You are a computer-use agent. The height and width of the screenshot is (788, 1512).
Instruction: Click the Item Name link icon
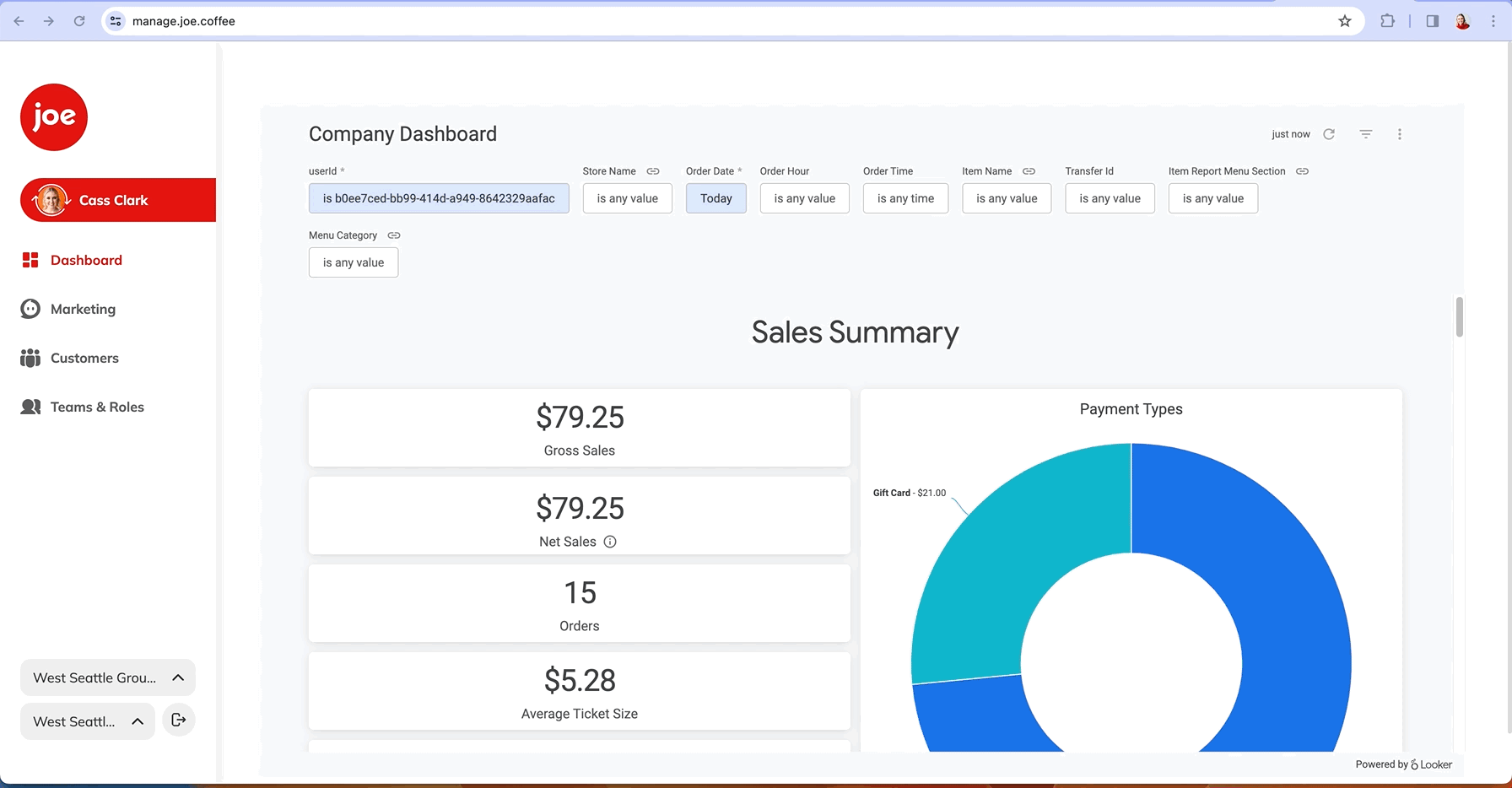pos(1029,171)
